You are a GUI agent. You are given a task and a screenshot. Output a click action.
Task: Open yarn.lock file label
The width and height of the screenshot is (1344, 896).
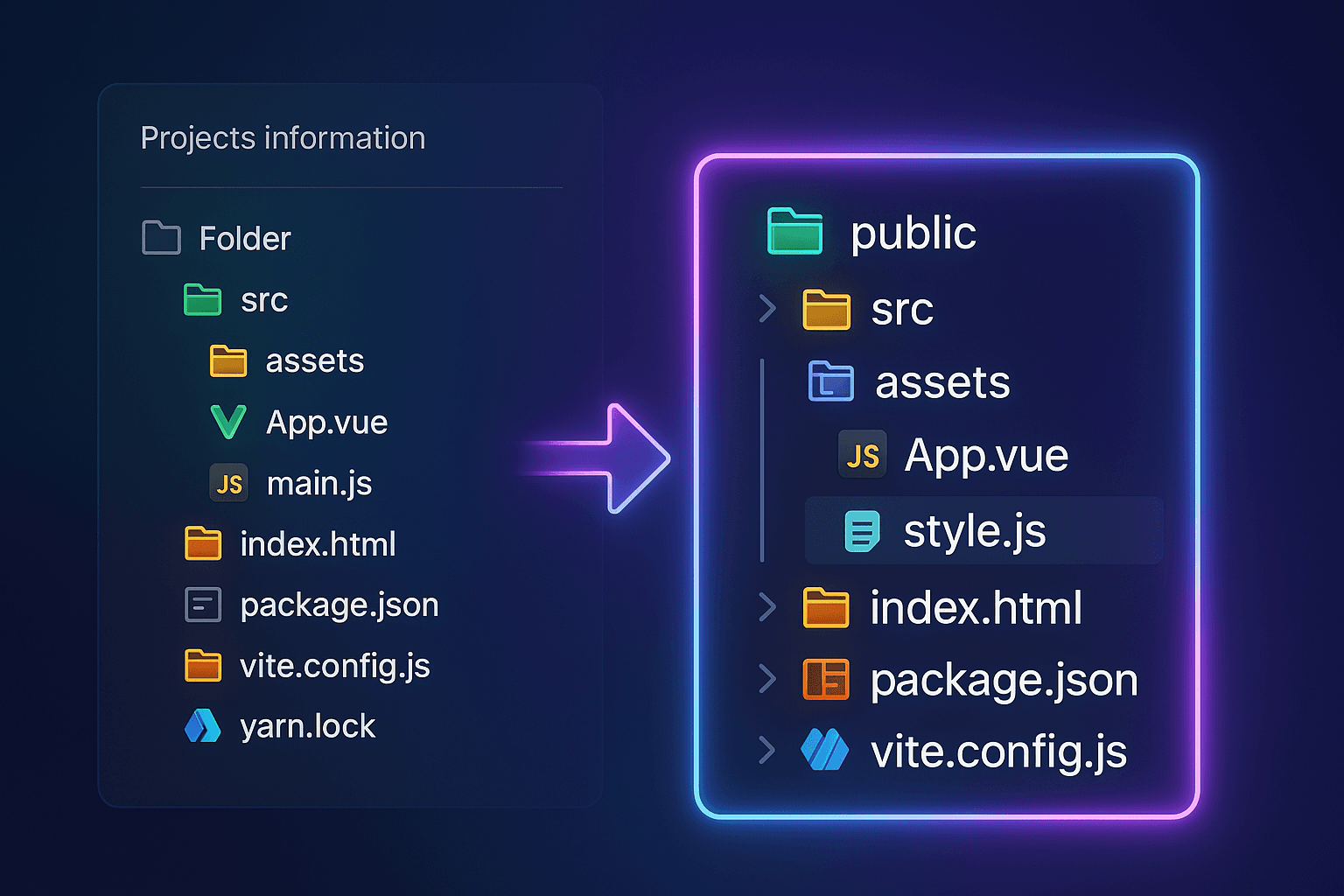[x=308, y=726]
